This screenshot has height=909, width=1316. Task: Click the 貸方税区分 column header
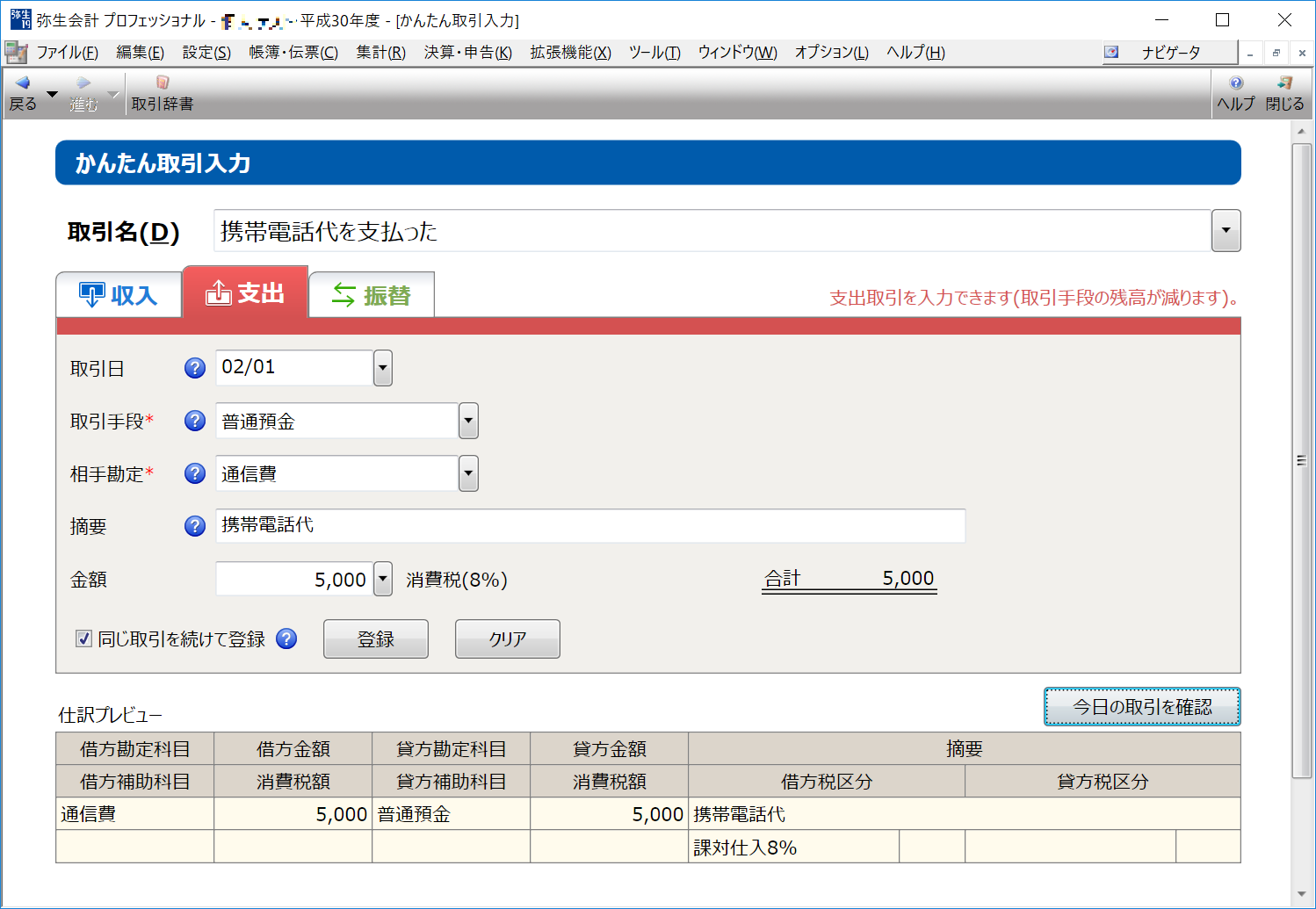pos(1103,781)
